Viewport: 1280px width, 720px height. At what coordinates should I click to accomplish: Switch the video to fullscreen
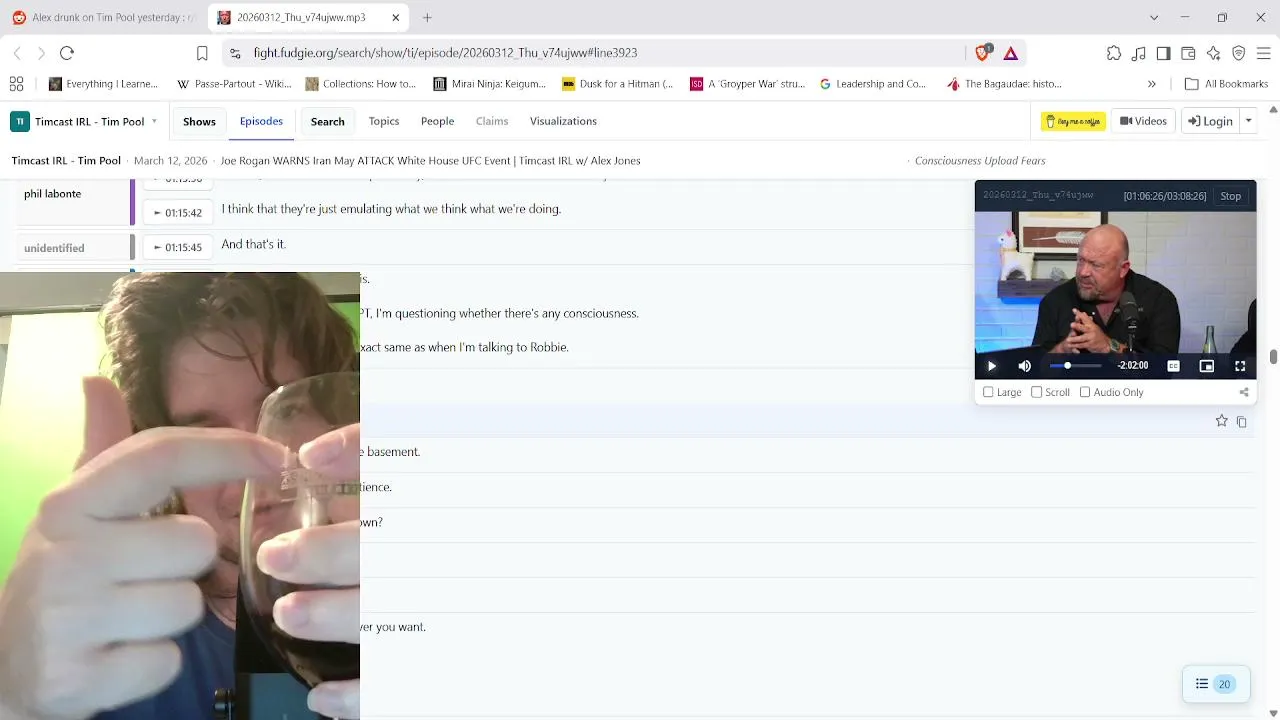point(1240,366)
